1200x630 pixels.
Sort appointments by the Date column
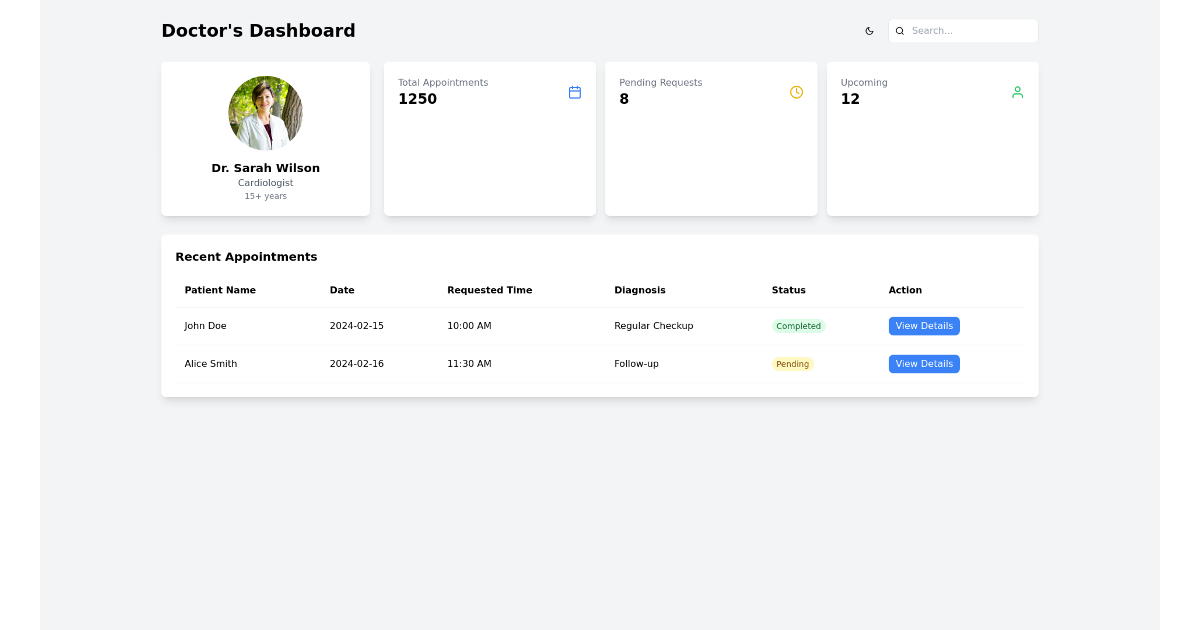click(x=342, y=290)
